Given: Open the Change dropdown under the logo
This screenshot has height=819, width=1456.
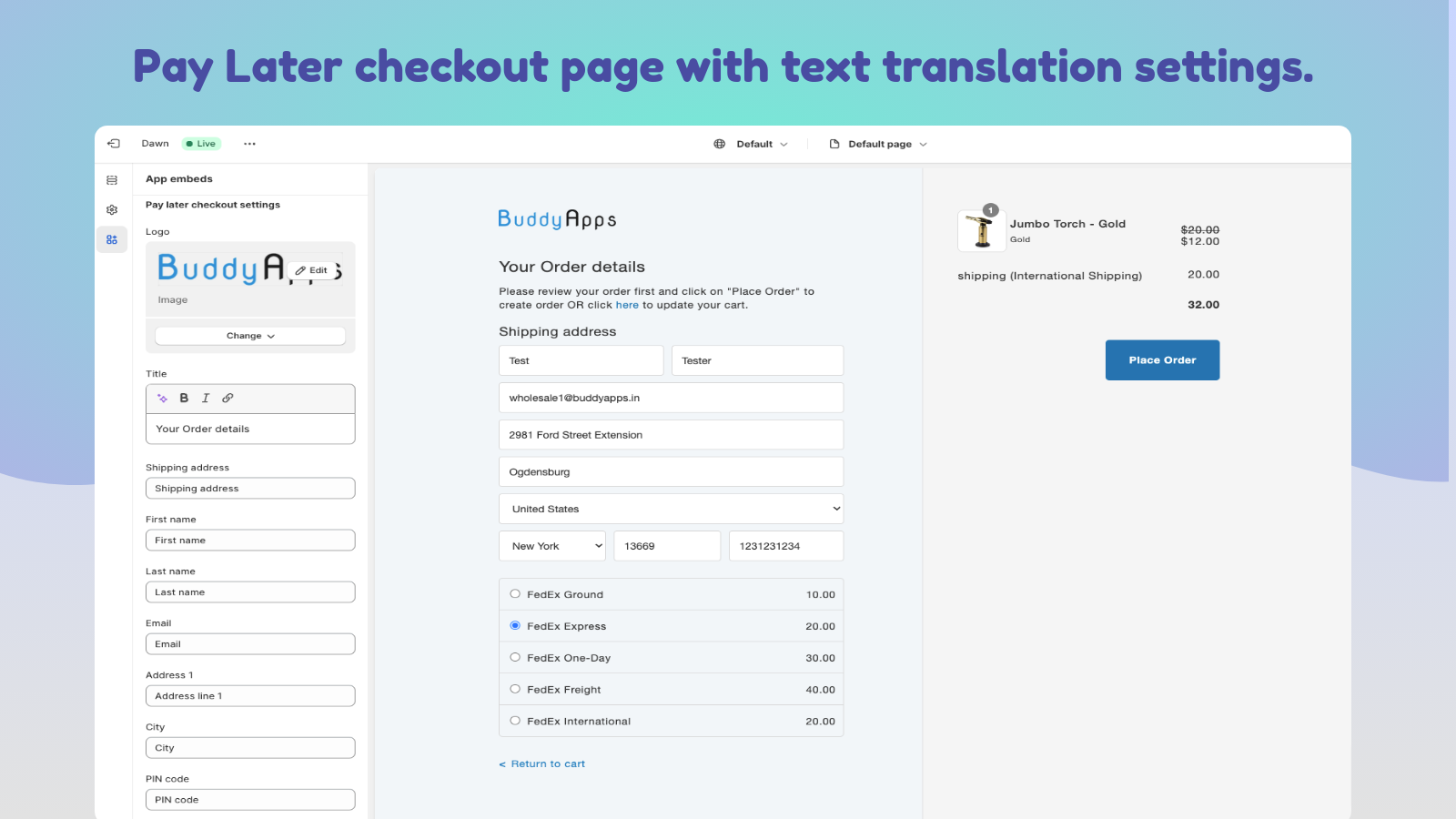Looking at the screenshot, I should click(x=249, y=335).
